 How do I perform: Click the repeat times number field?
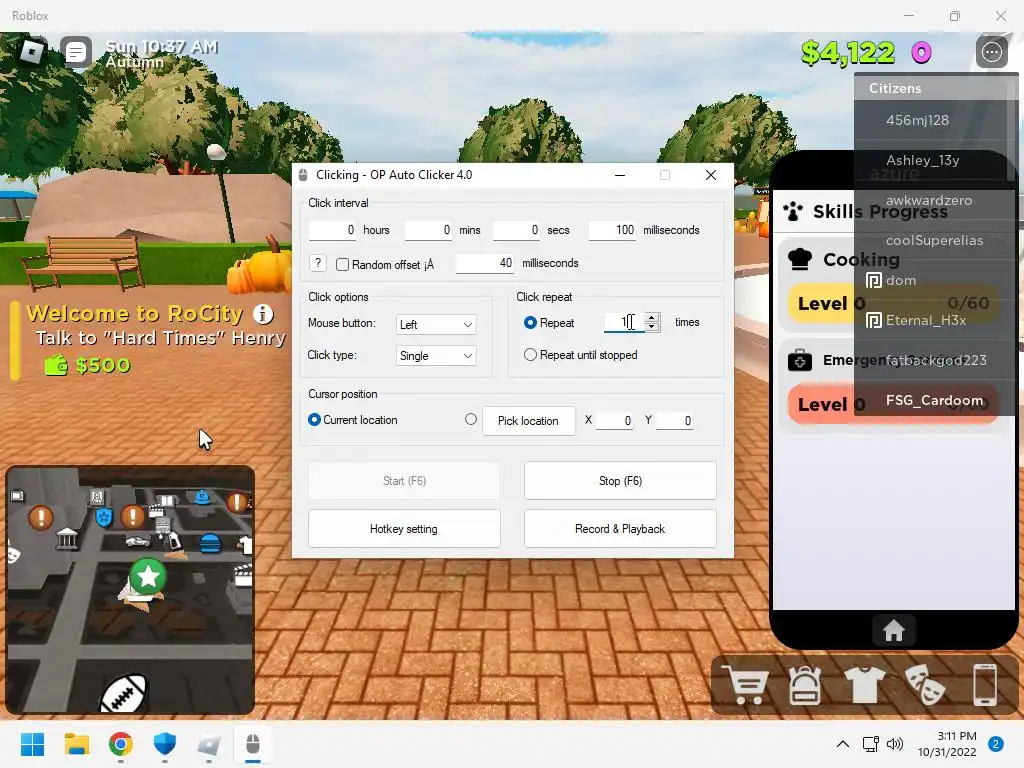point(624,322)
